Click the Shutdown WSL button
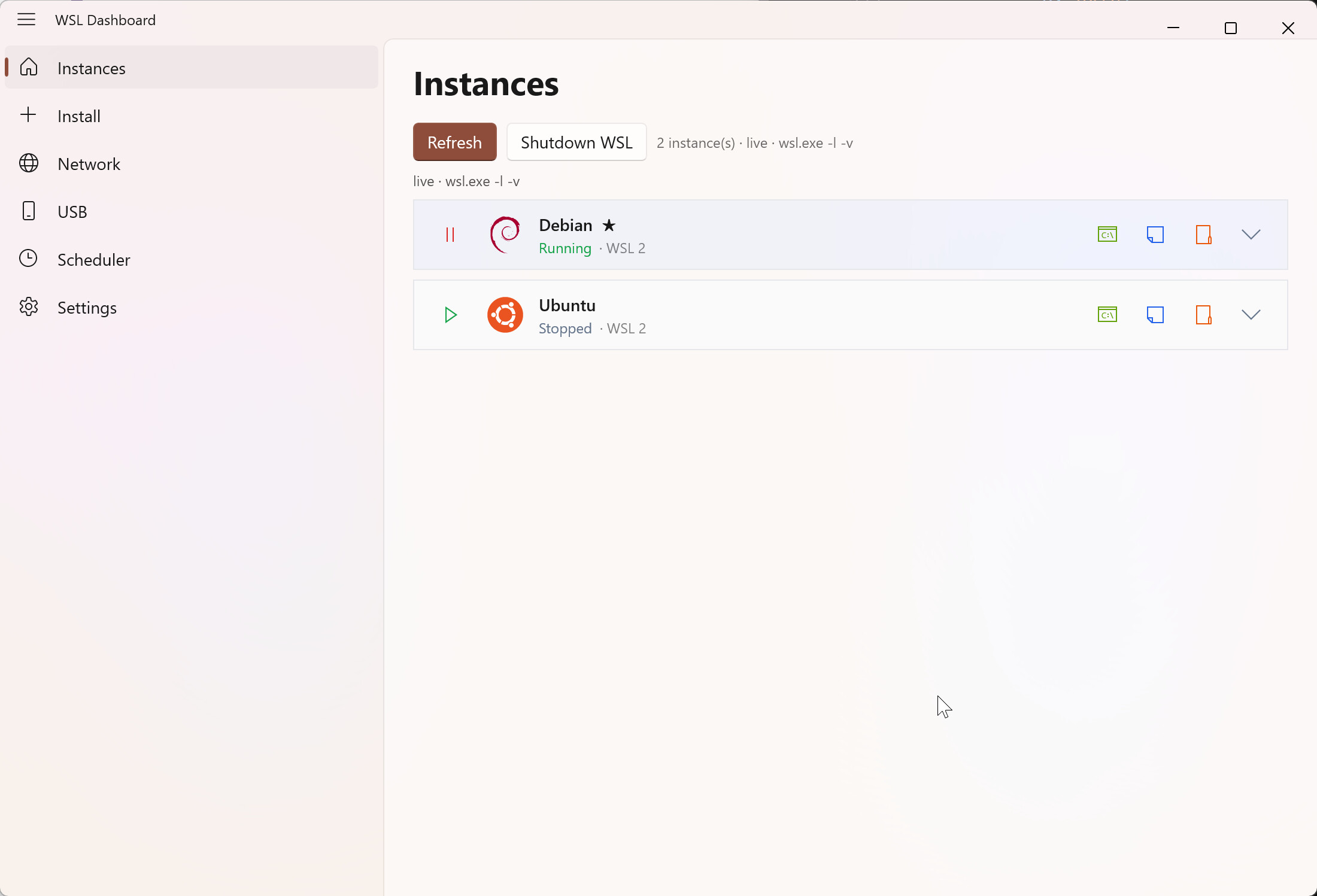The width and height of the screenshot is (1317, 896). click(576, 142)
